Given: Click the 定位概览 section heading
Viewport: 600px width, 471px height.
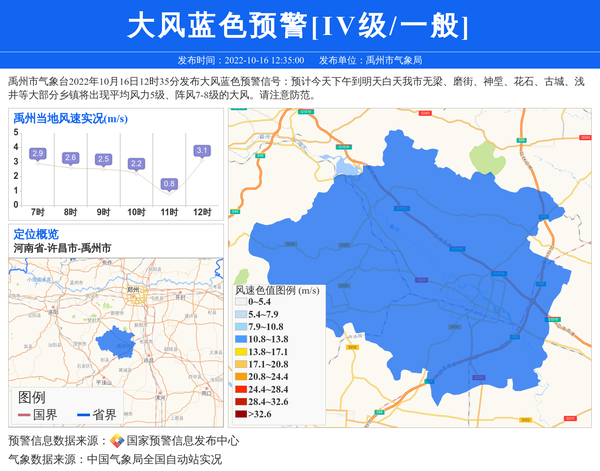Looking at the screenshot, I should coord(36,234).
